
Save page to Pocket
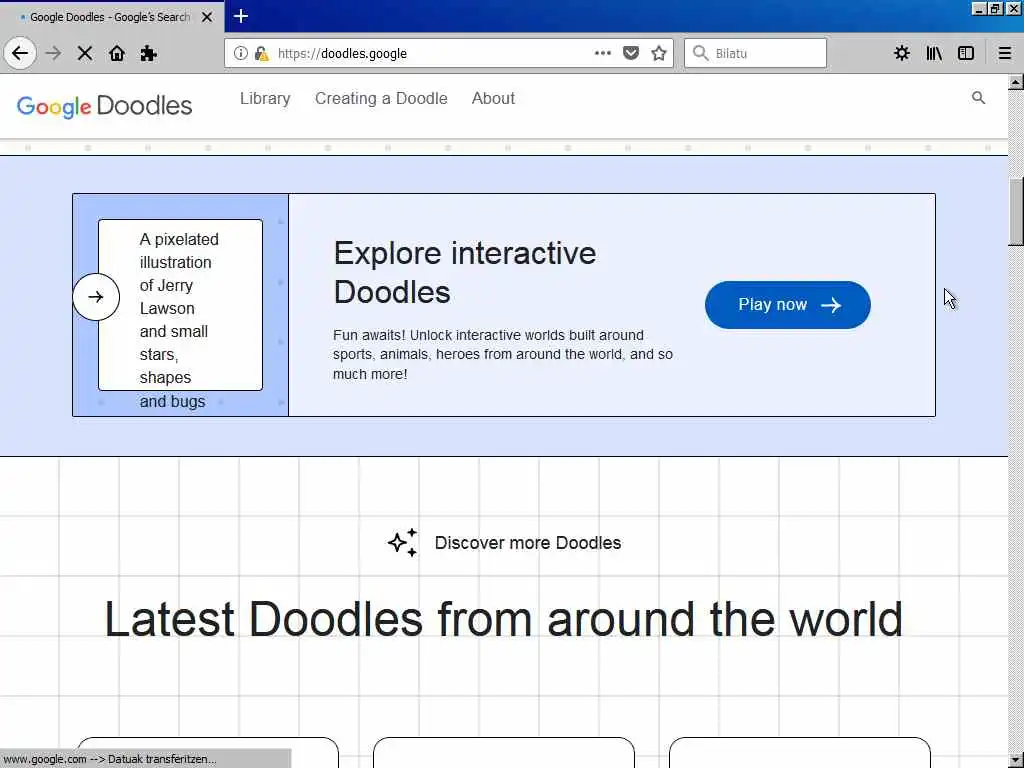[x=631, y=53]
